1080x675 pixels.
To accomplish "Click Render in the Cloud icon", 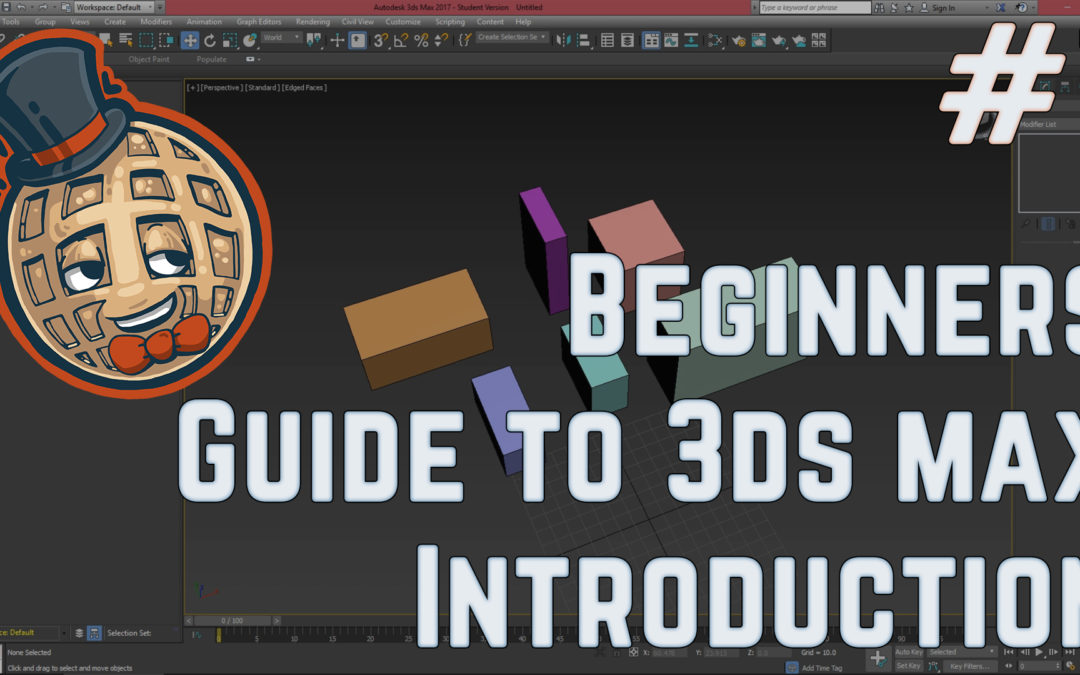I will point(798,41).
